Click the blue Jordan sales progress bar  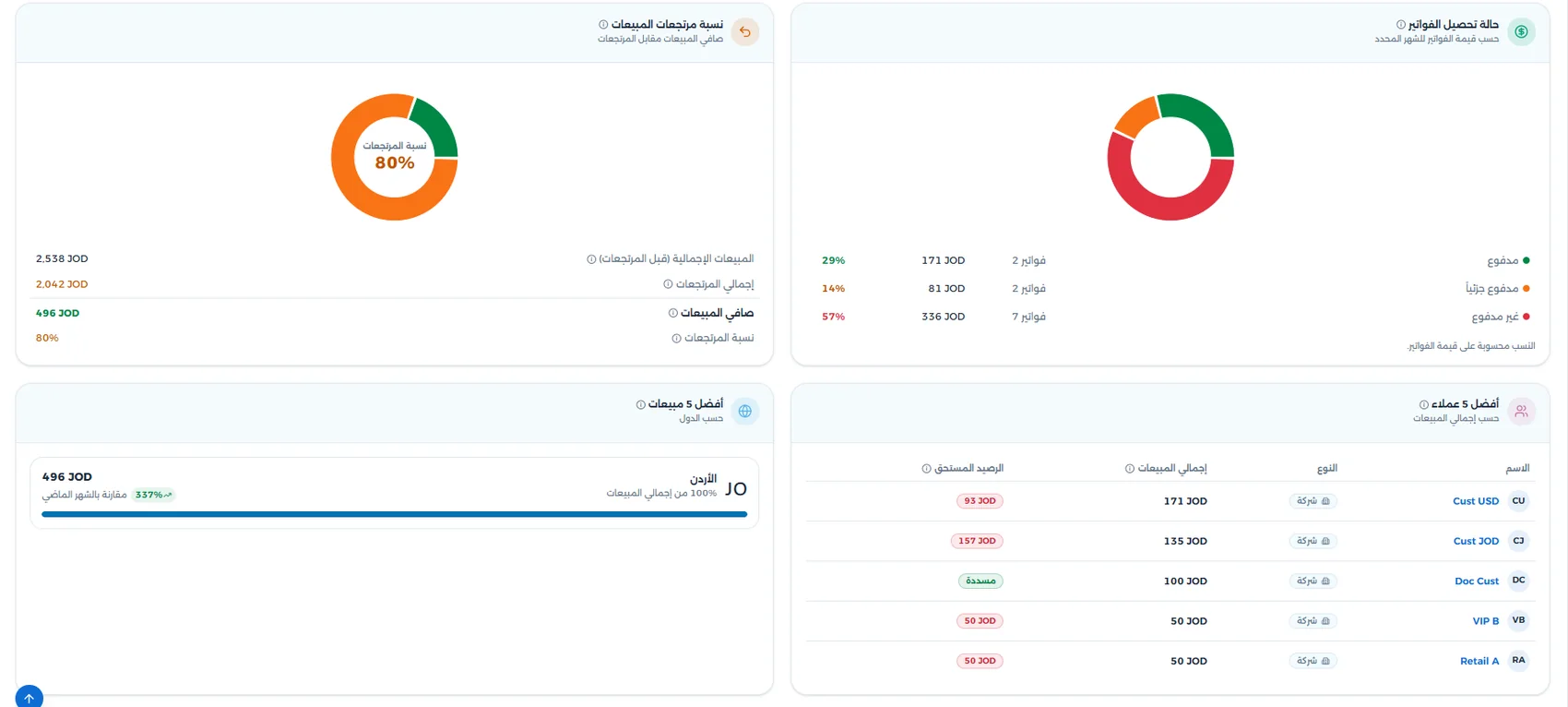(x=394, y=514)
